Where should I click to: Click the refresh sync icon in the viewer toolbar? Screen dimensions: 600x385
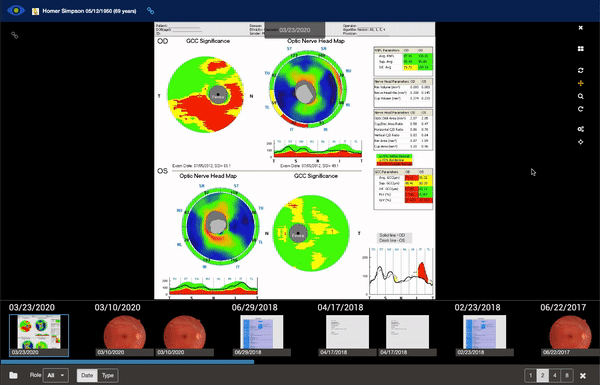[580, 70]
